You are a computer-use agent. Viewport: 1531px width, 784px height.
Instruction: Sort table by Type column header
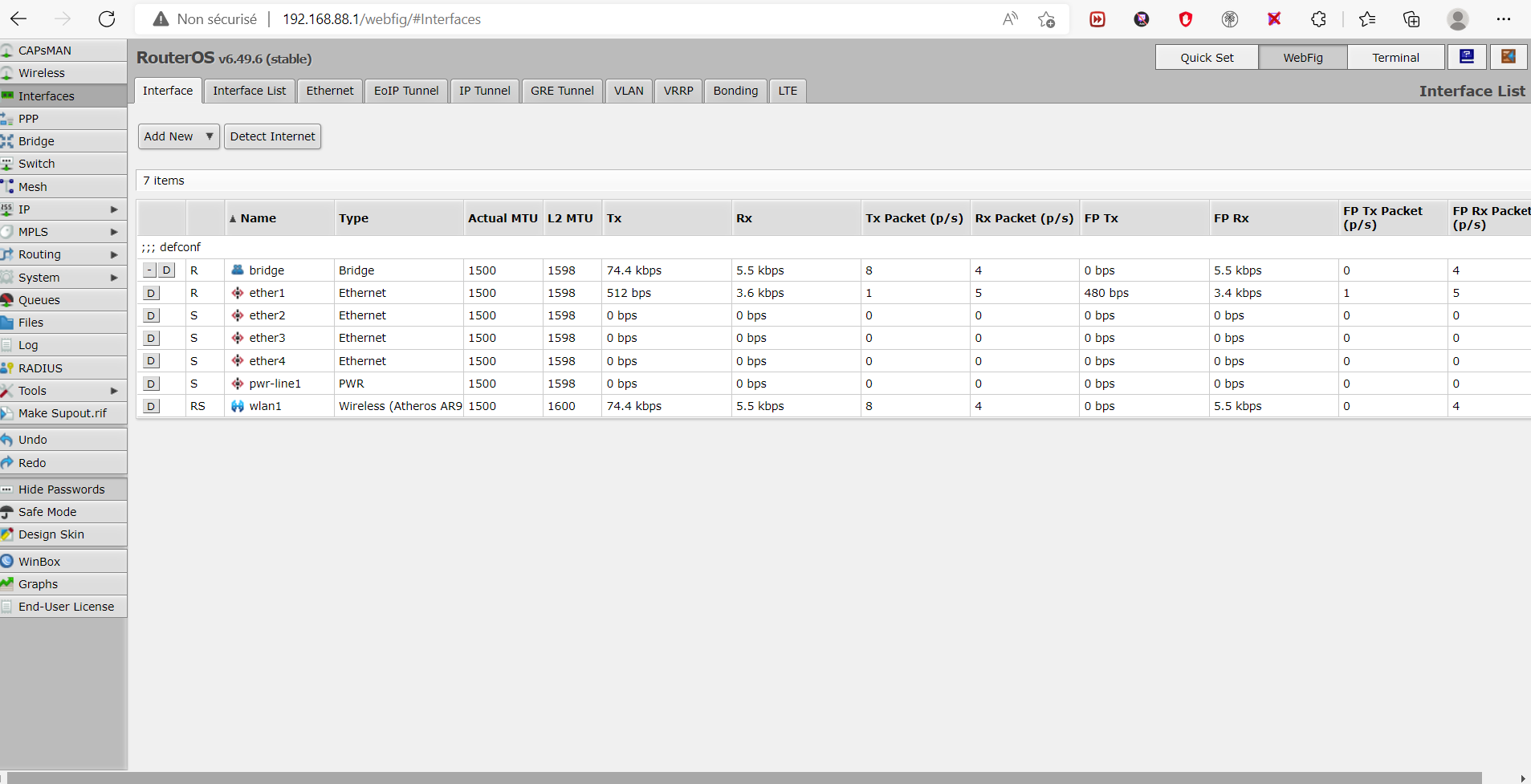(398, 218)
